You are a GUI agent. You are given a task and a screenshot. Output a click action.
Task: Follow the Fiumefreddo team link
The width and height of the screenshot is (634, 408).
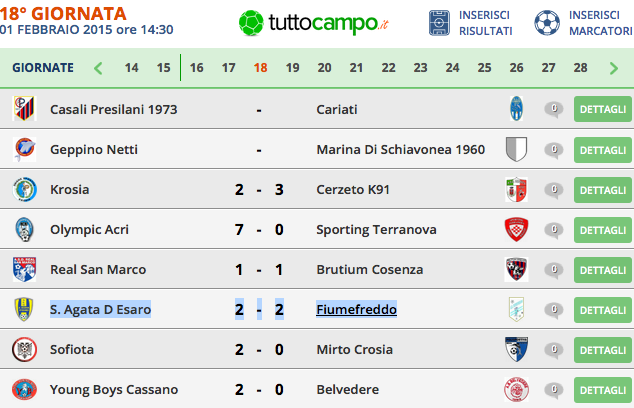(356, 309)
